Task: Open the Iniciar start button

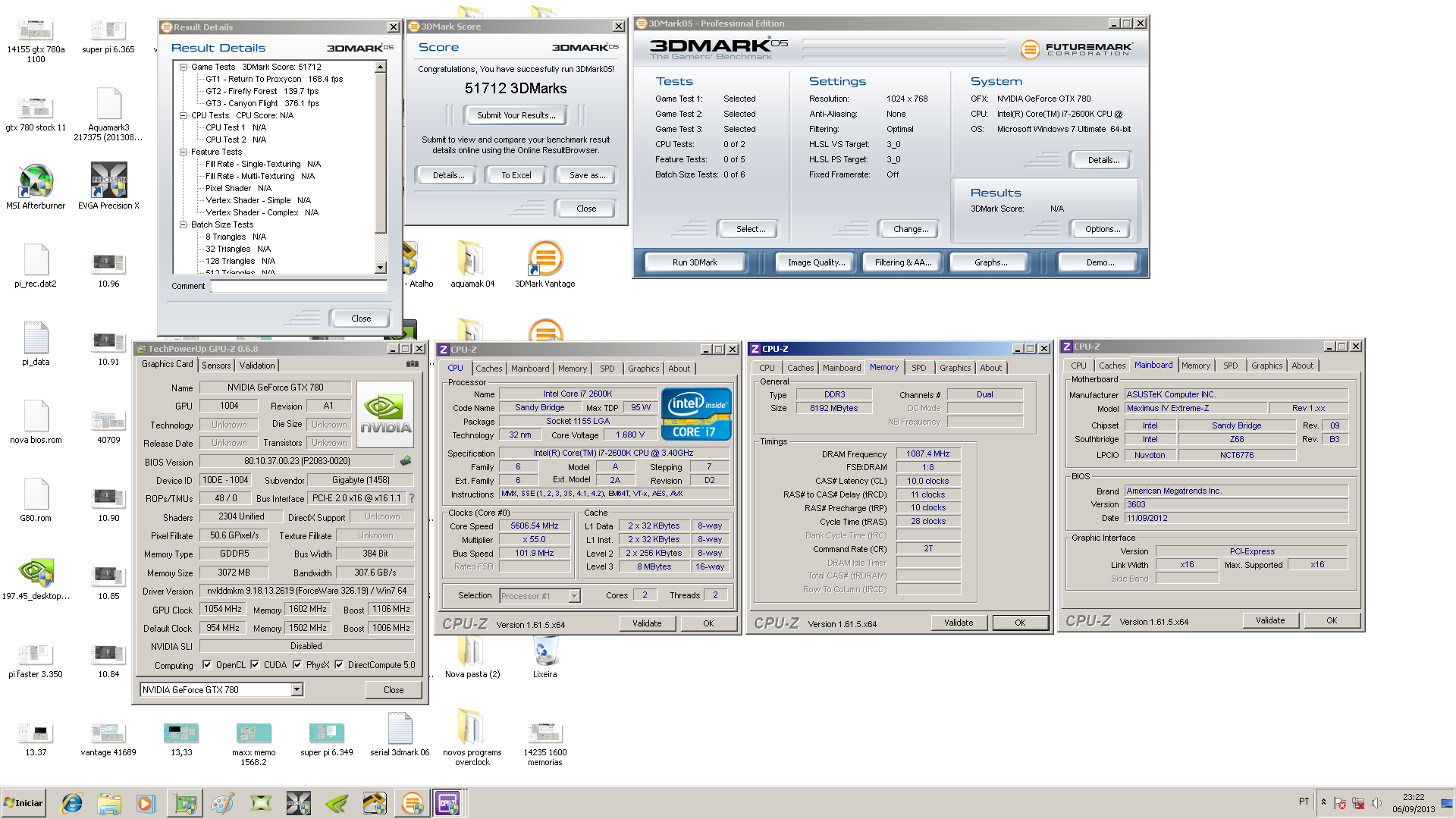Action: coord(24,803)
